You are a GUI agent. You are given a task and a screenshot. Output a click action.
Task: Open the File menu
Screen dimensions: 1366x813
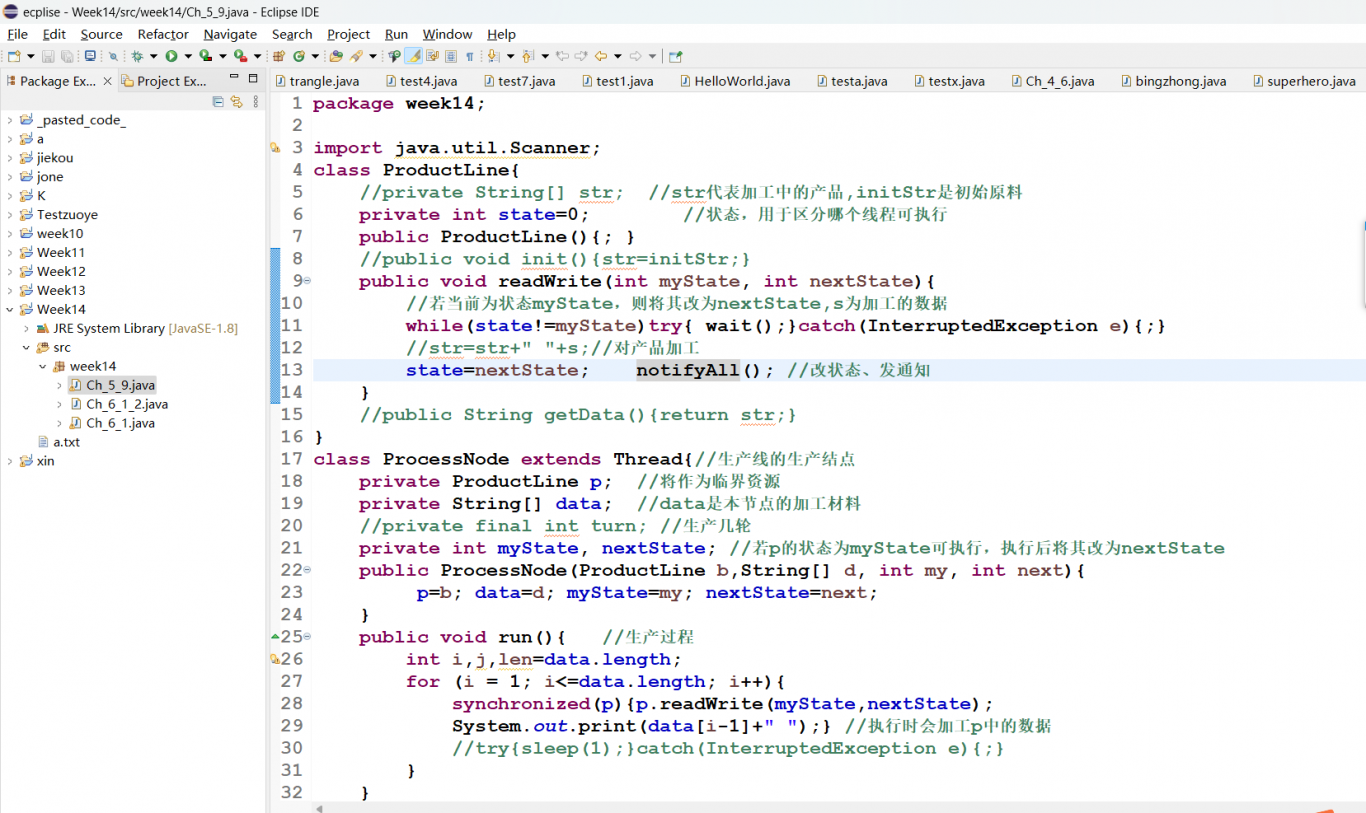click(x=17, y=34)
